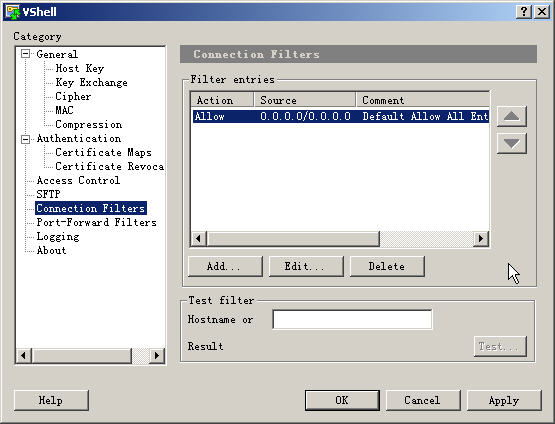Delete the selected filter entry
Image resolution: width=555 pixels, height=424 pixels.
pyautogui.click(x=387, y=266)
